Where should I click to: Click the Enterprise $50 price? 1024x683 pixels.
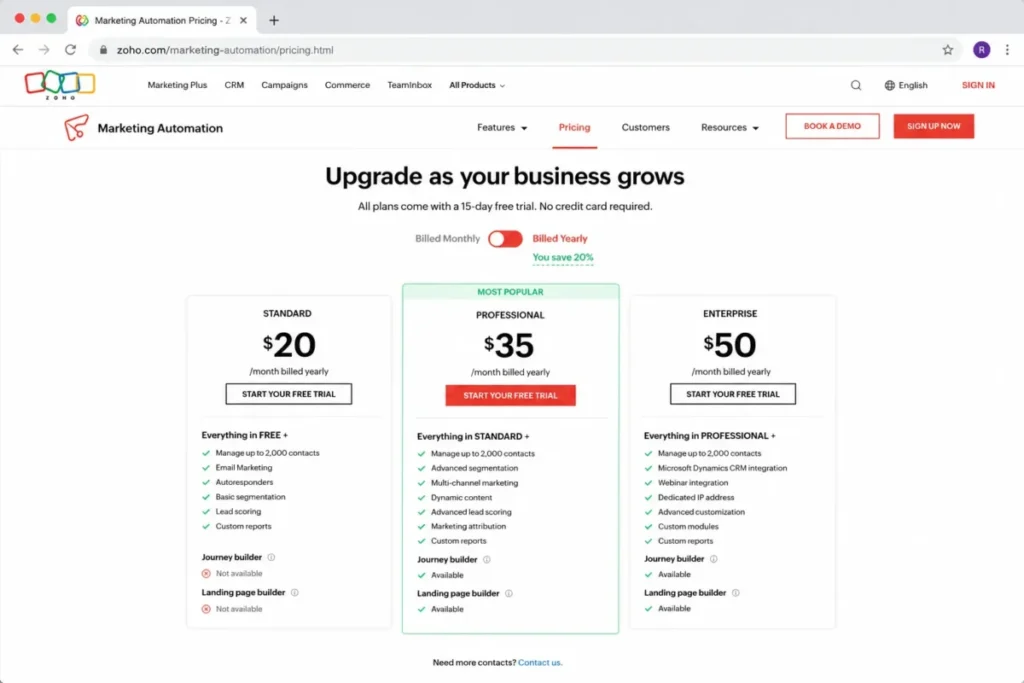click(x=729, y=345)
